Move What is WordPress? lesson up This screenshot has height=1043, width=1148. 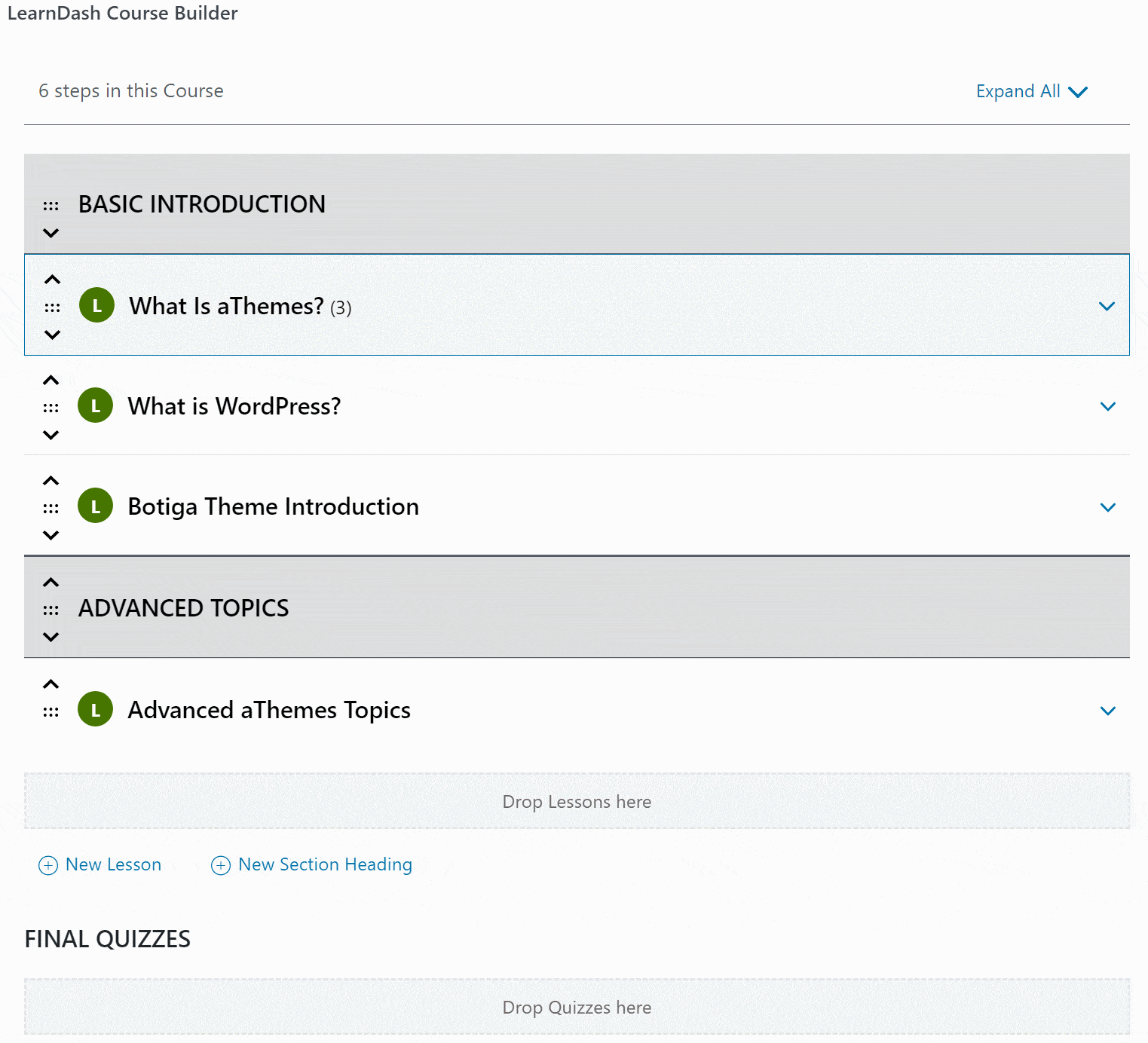tap(51, 380)
